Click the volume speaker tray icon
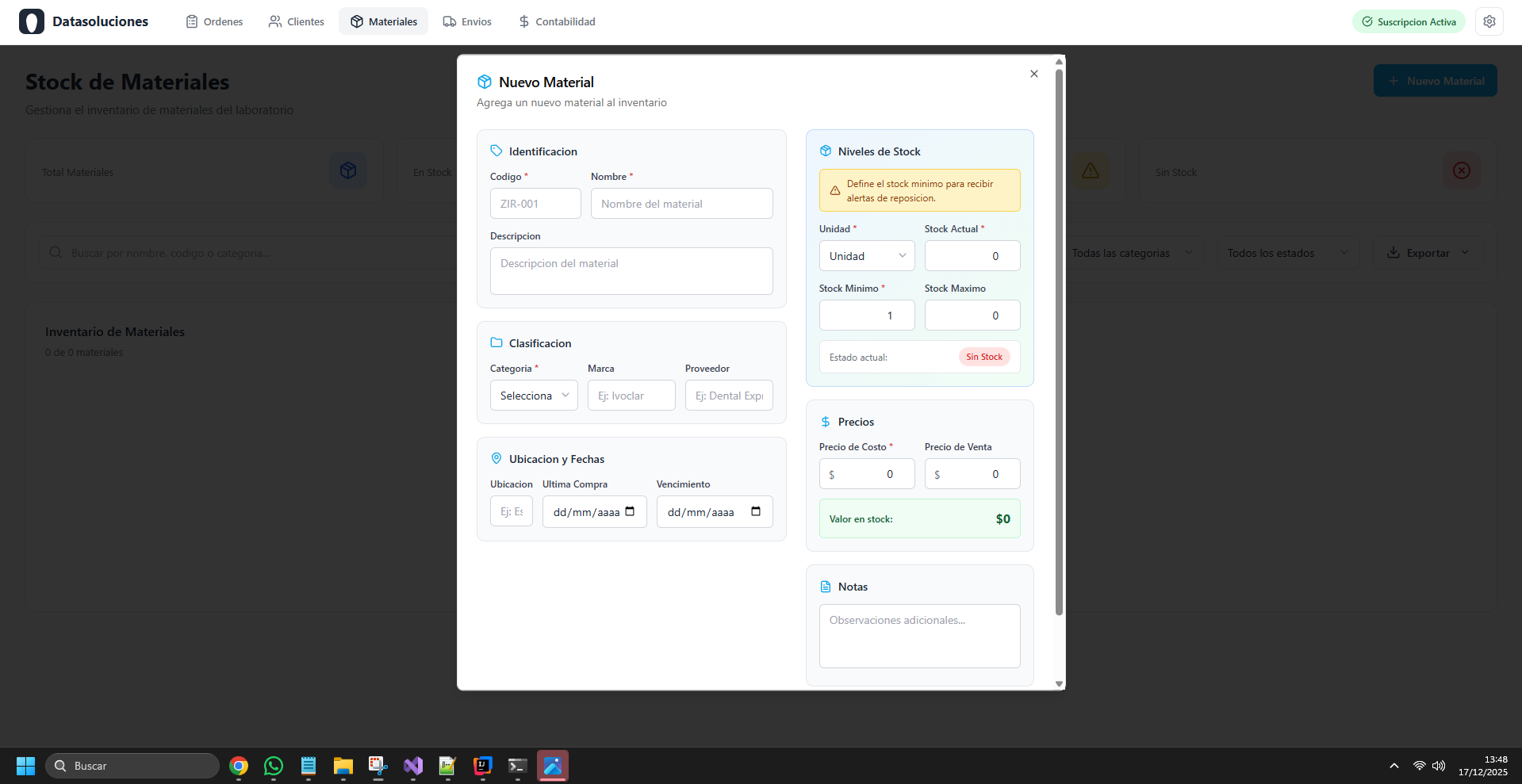Viewport: 1522px width, 784px height. tap(1439, 766)
